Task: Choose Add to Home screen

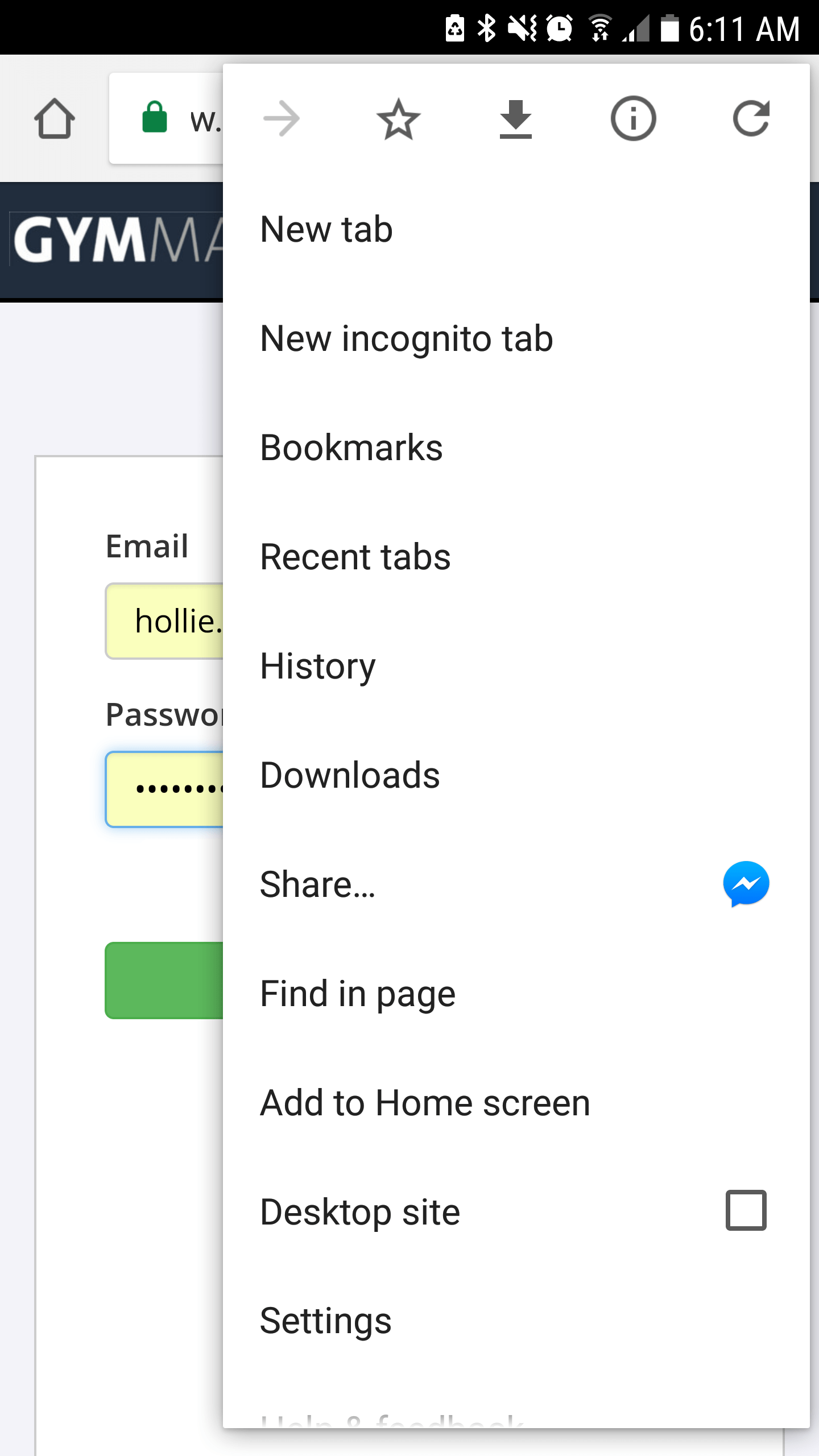Action: [x=516, y=1103]
